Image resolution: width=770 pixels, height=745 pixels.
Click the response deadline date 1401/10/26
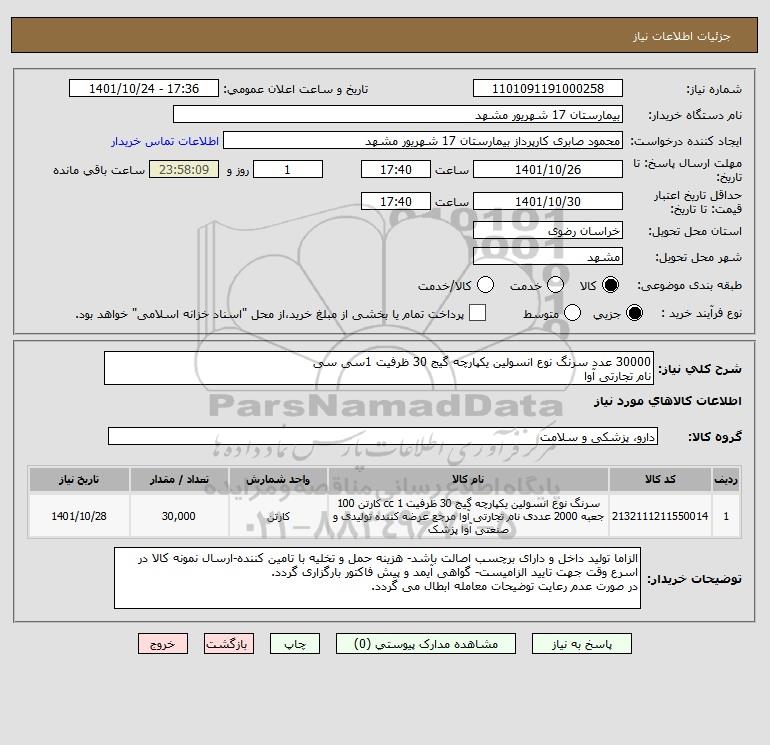click(x=548, y=169)
